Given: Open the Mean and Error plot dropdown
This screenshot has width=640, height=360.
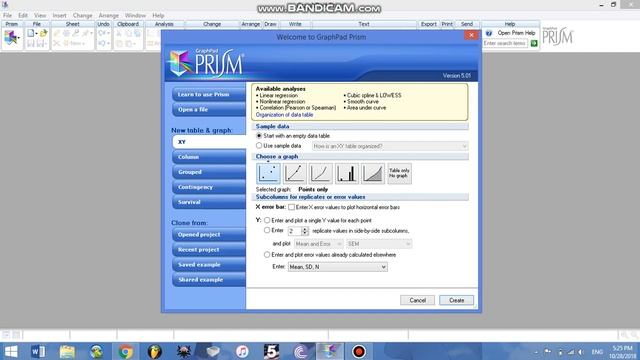Looking at the screenshot, I should point(318,244).
